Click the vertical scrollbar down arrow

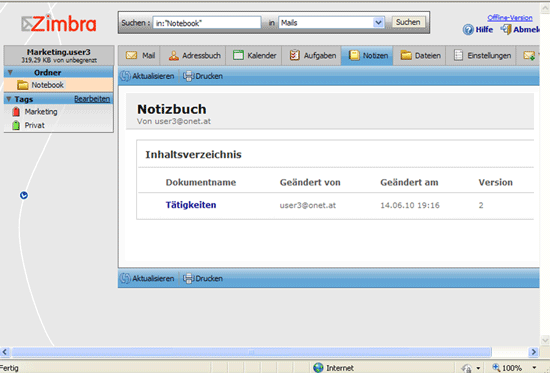pyautogui.click(x=545, y=340)
